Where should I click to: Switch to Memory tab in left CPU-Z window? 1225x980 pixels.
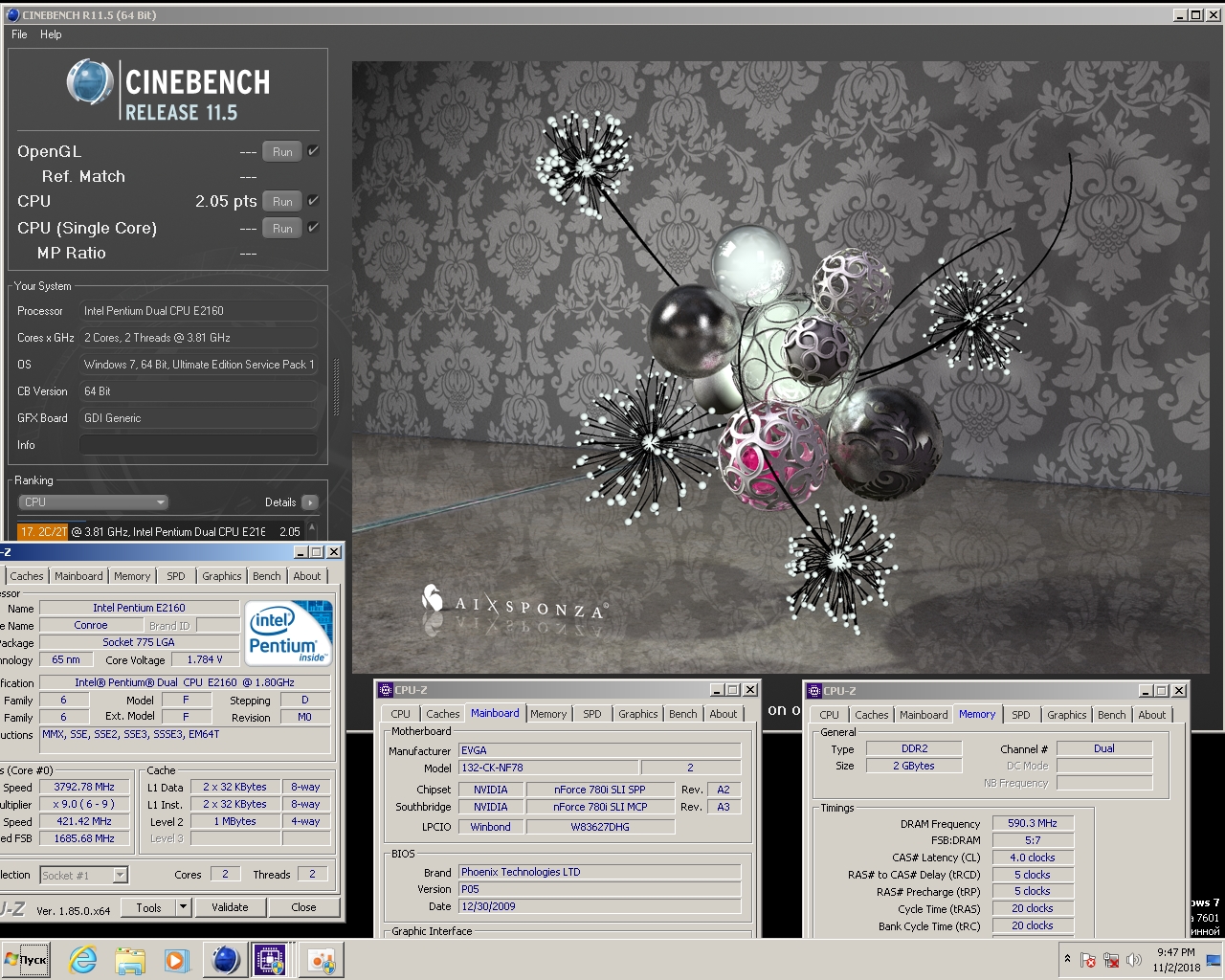click(x=132, y=576)
